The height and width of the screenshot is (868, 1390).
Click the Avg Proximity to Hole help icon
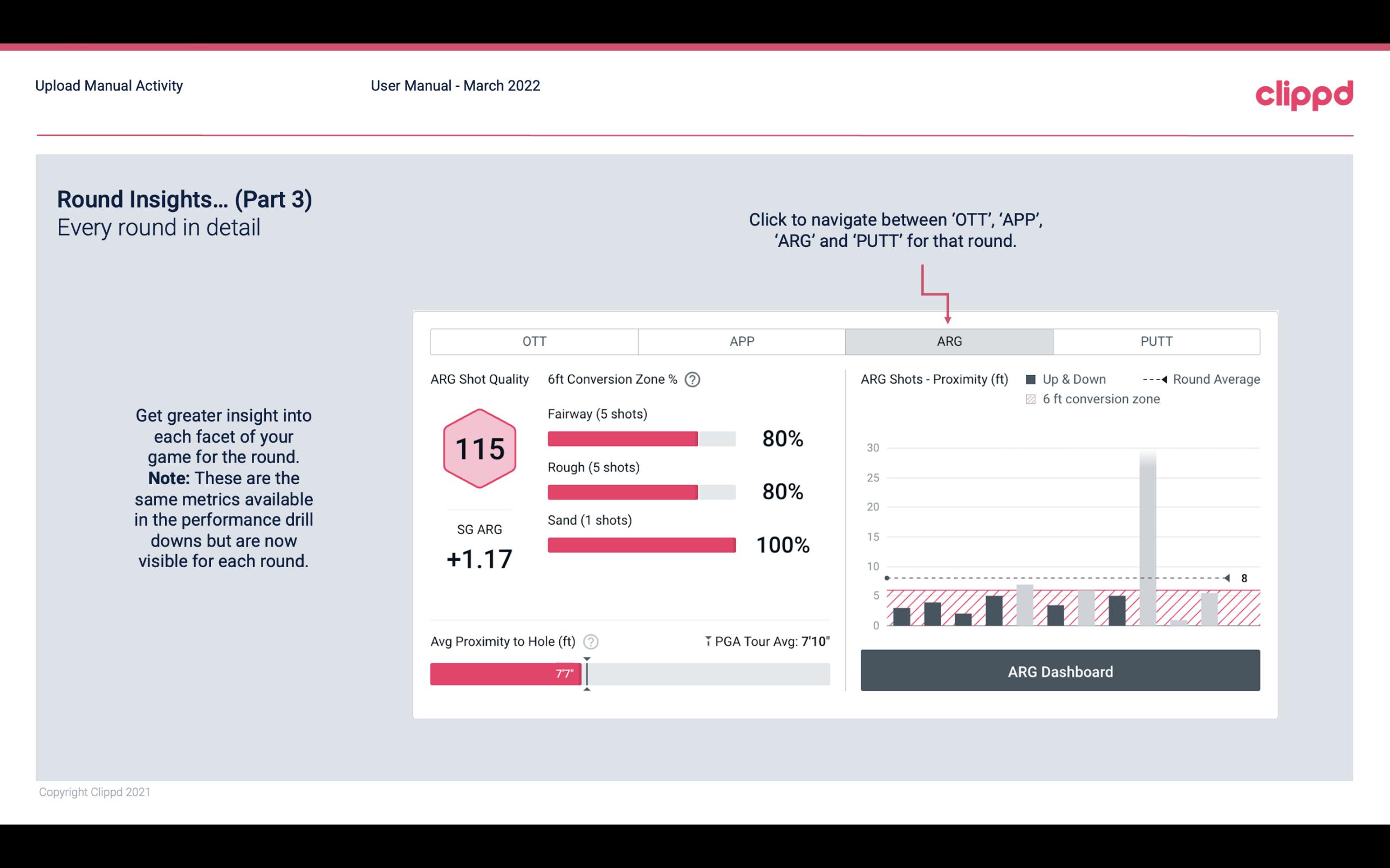pos(590,641)
